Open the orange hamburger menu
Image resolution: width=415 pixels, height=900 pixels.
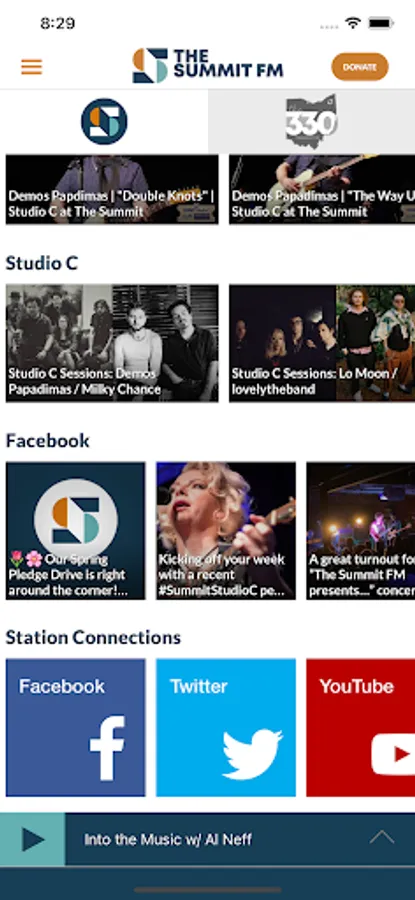coord(32,67)
